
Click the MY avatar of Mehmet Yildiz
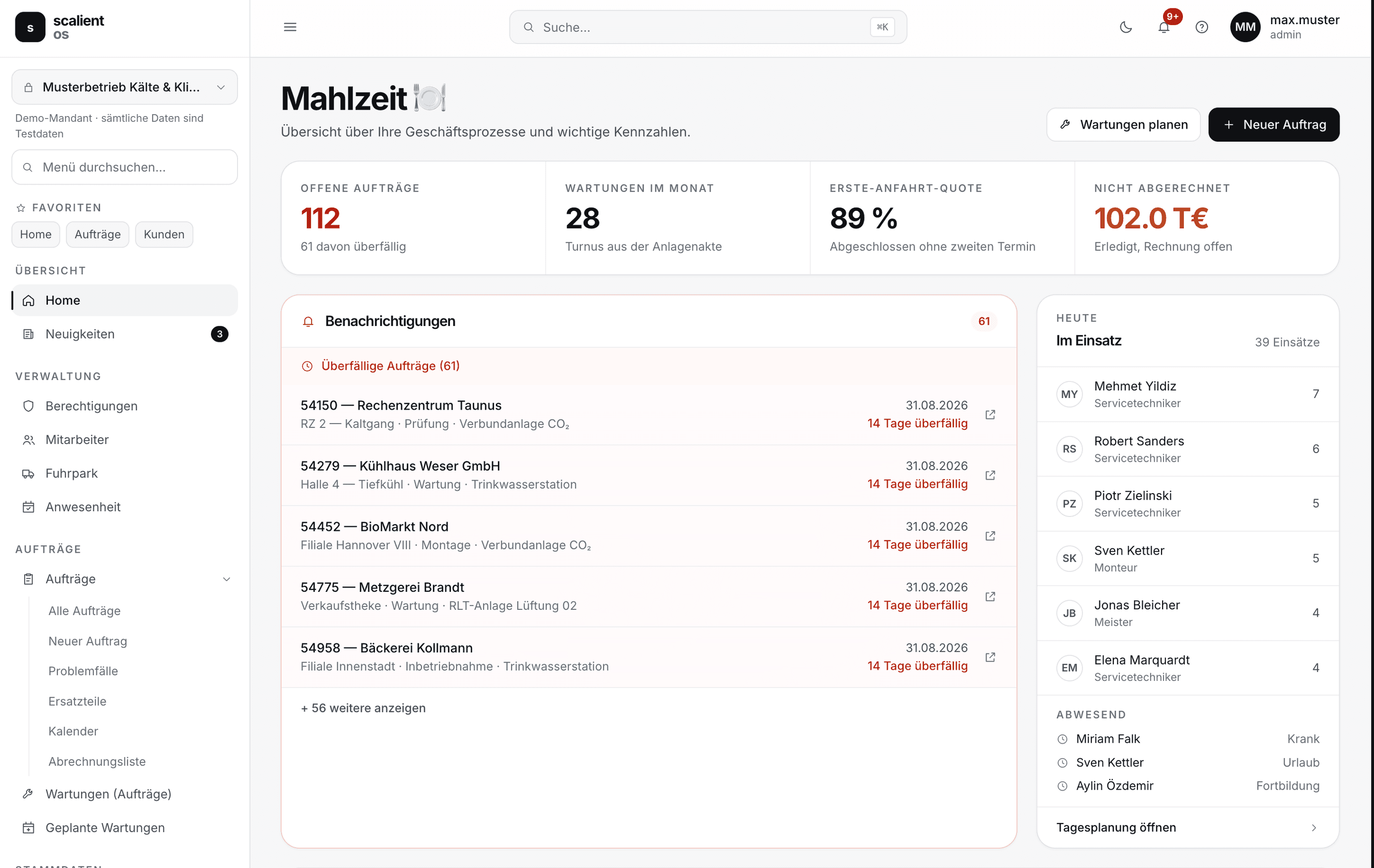(x=1069, y=394)
